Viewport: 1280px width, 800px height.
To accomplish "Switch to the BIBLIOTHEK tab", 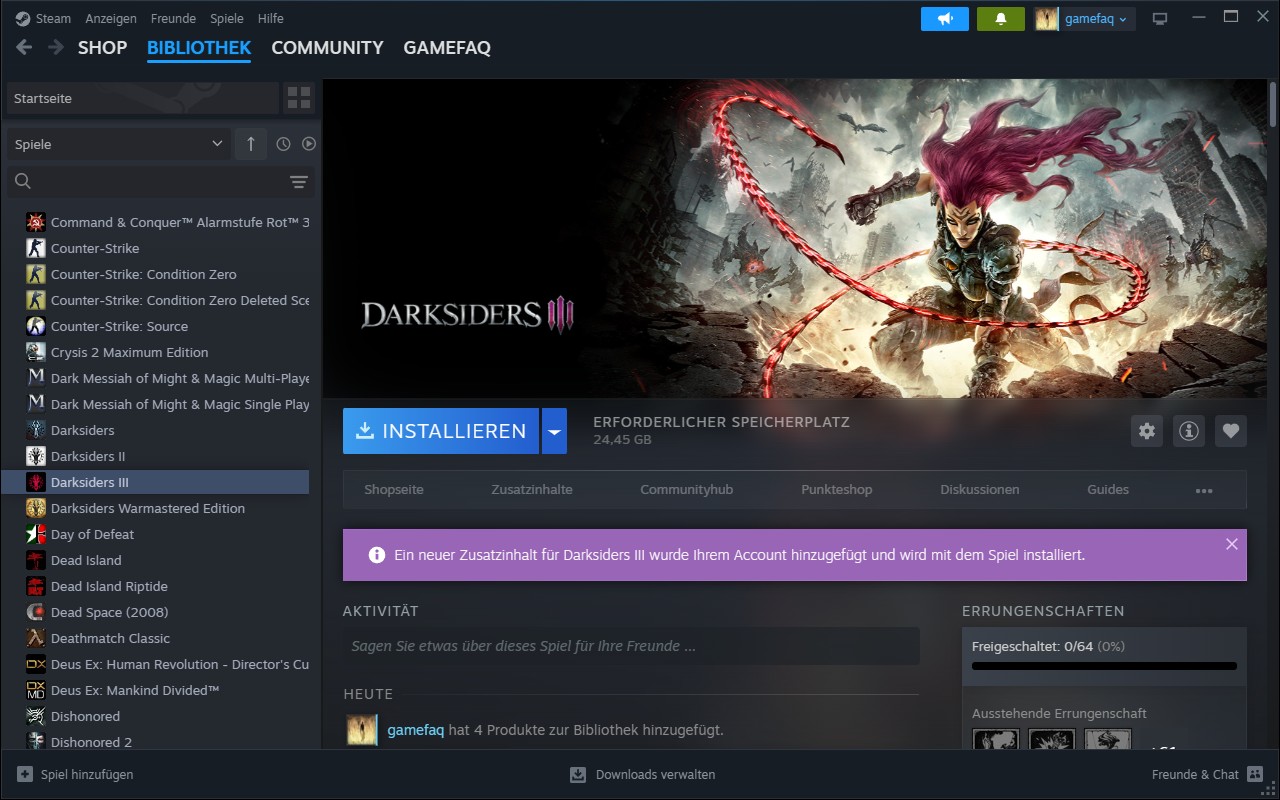I will [x=199, y=47].
